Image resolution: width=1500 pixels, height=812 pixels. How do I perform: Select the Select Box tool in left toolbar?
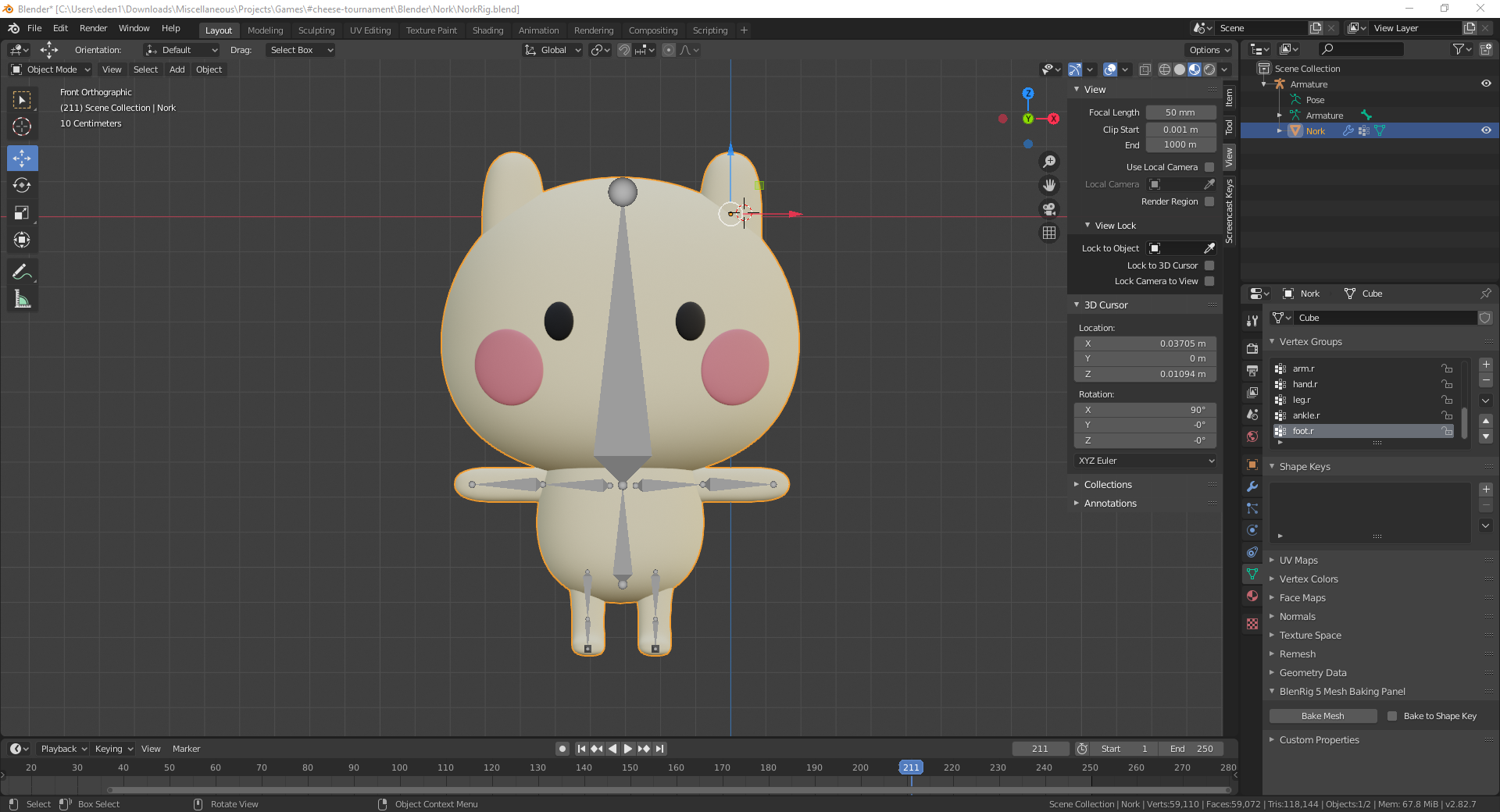pyautogui.click(x=22, y=100)
